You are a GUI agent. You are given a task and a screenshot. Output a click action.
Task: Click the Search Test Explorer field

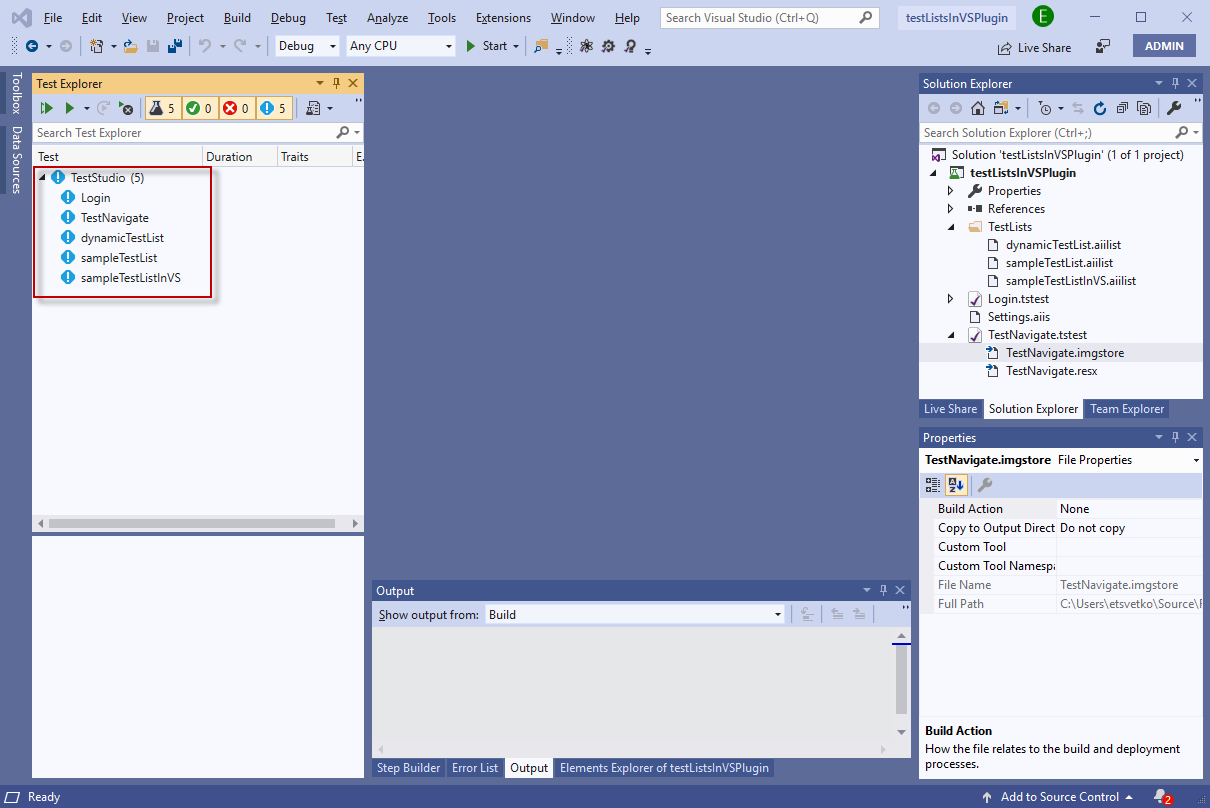pyautogui.click(x=197, y=133)
